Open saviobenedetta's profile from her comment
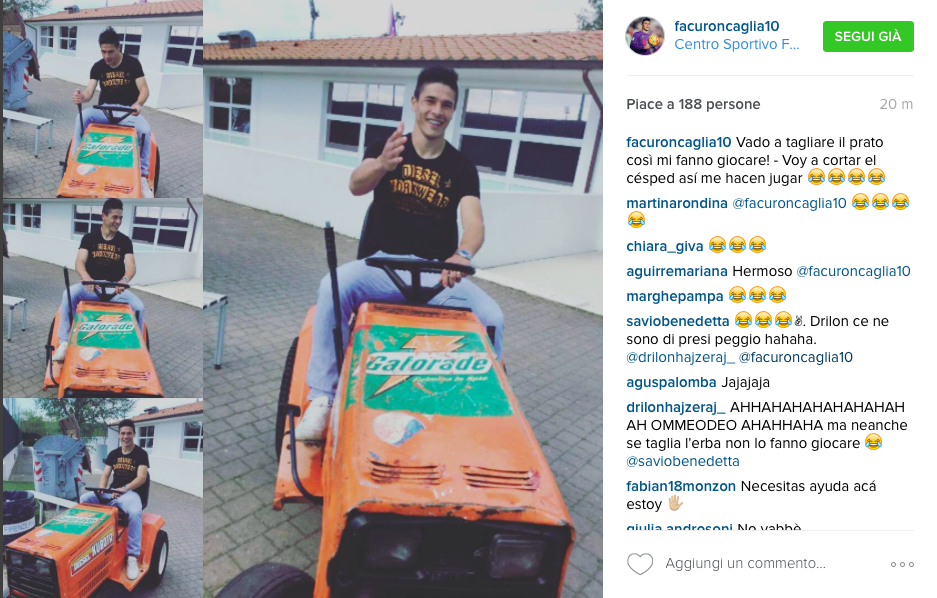The image size is (937, 598). point(678,321)
